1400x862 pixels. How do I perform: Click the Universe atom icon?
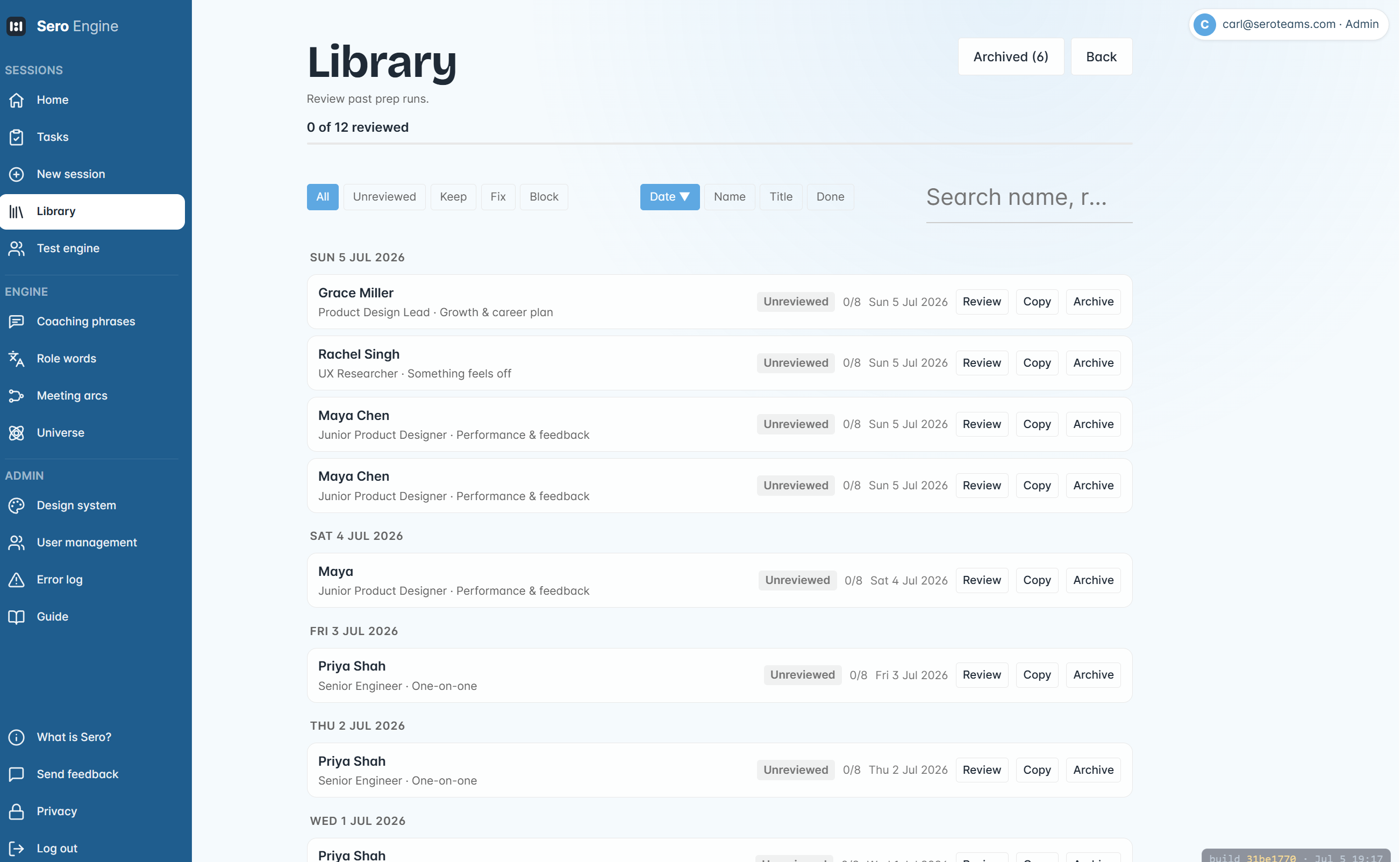[17, 433]
